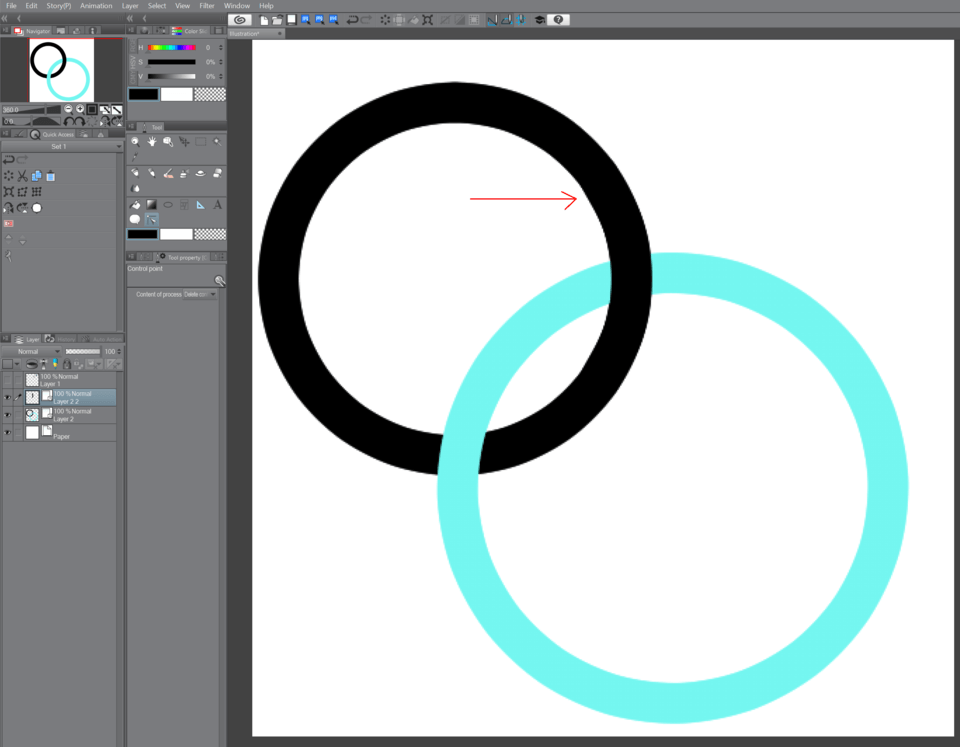Select the Zoom tool in the Tool panel
This screenshot has height=747, width=960.
pos(136,142)
